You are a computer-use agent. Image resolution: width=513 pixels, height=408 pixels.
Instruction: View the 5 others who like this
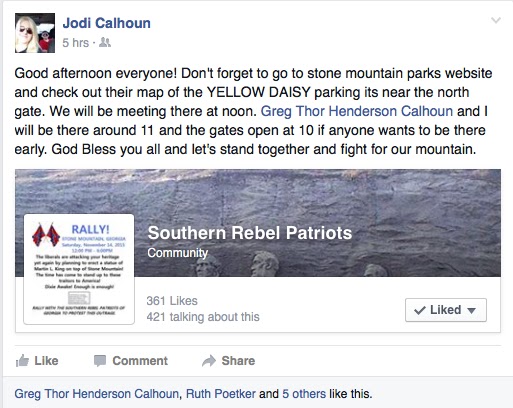pos(304,394)
